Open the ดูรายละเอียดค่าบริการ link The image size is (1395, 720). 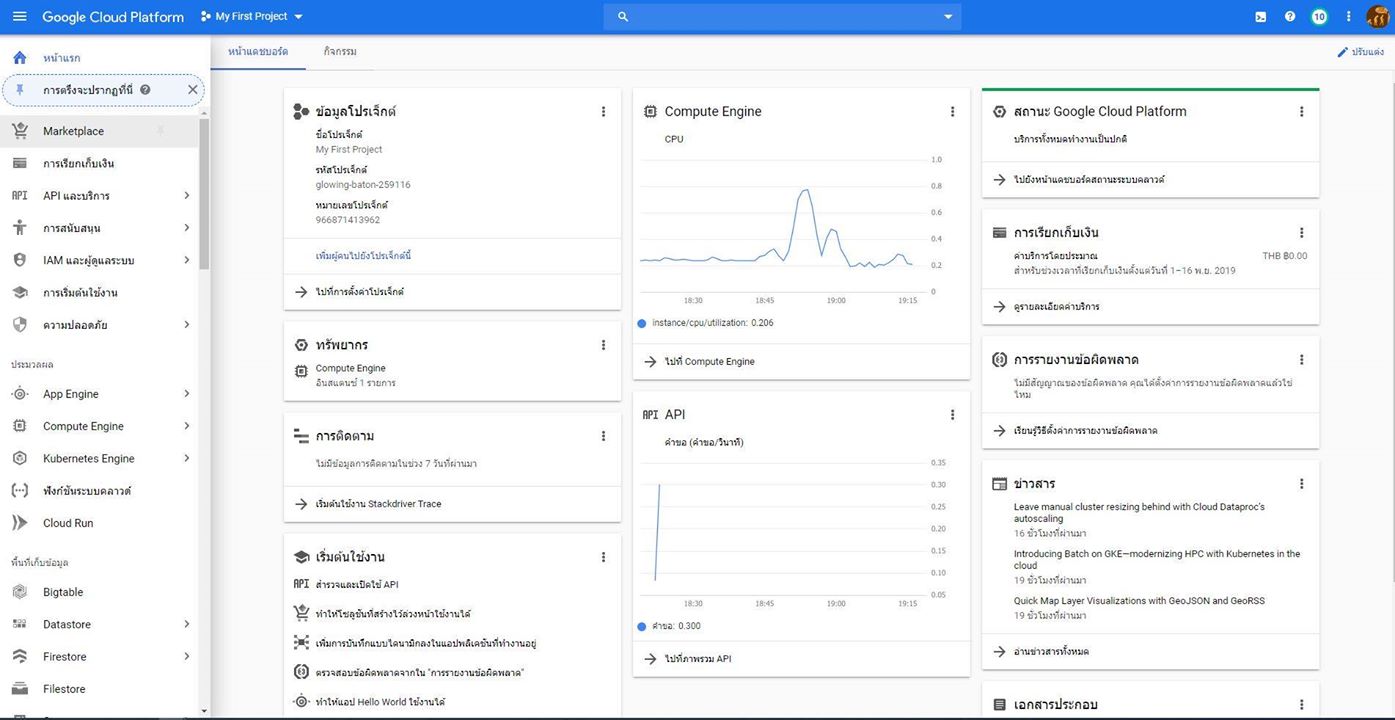(x=1056, y=306)
